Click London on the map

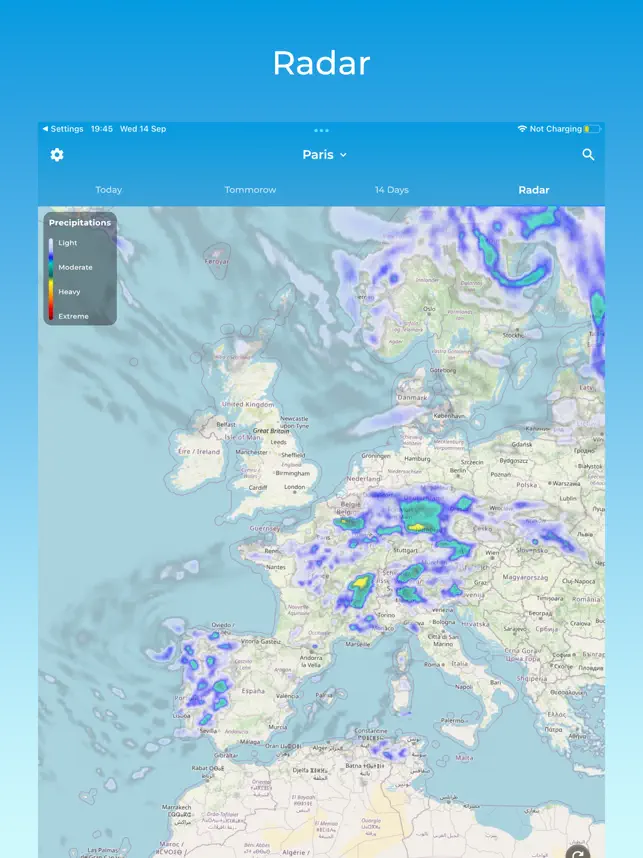(294, 487)
